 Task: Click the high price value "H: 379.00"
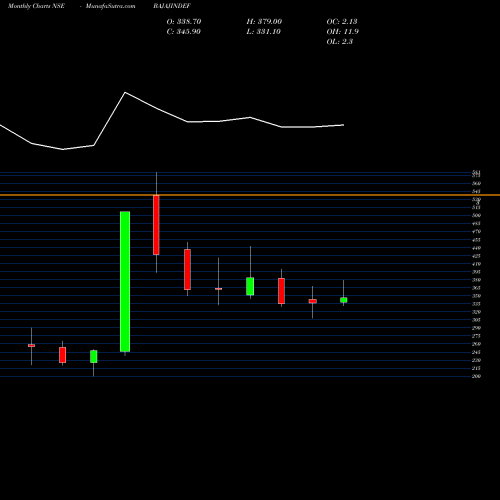pyautogui.click(x=264, y=22)
